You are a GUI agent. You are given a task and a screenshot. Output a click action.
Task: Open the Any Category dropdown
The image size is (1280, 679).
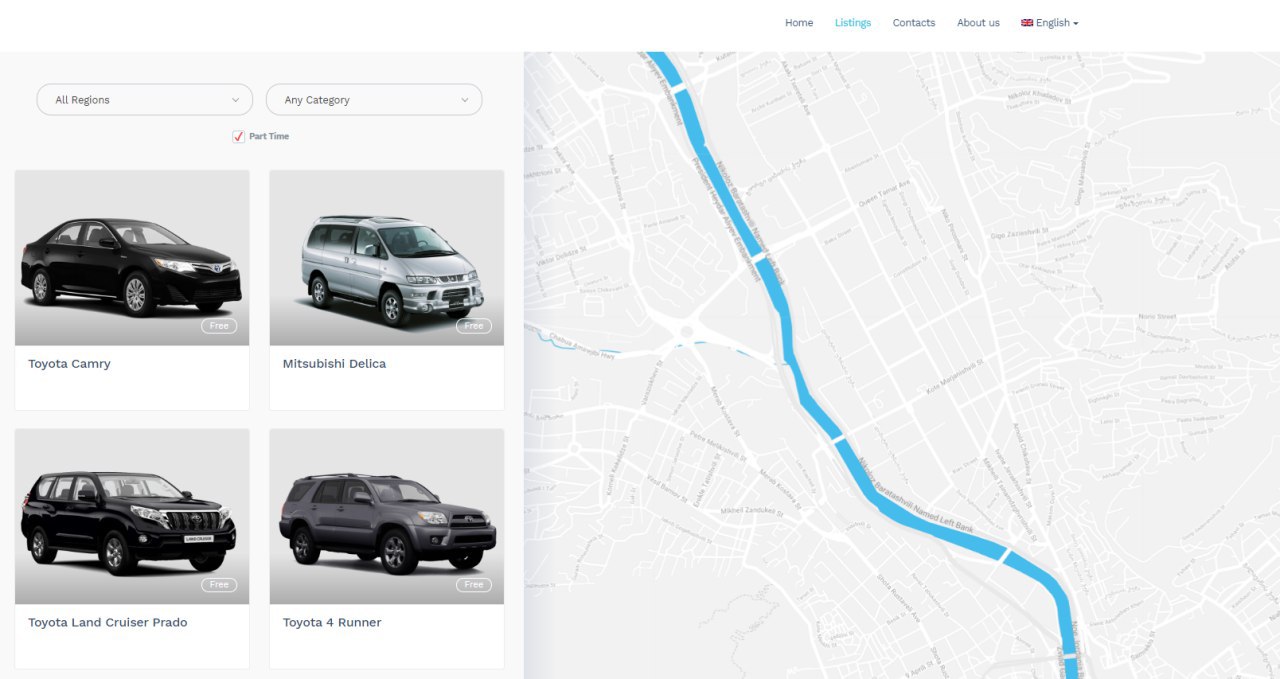[374, 100]
